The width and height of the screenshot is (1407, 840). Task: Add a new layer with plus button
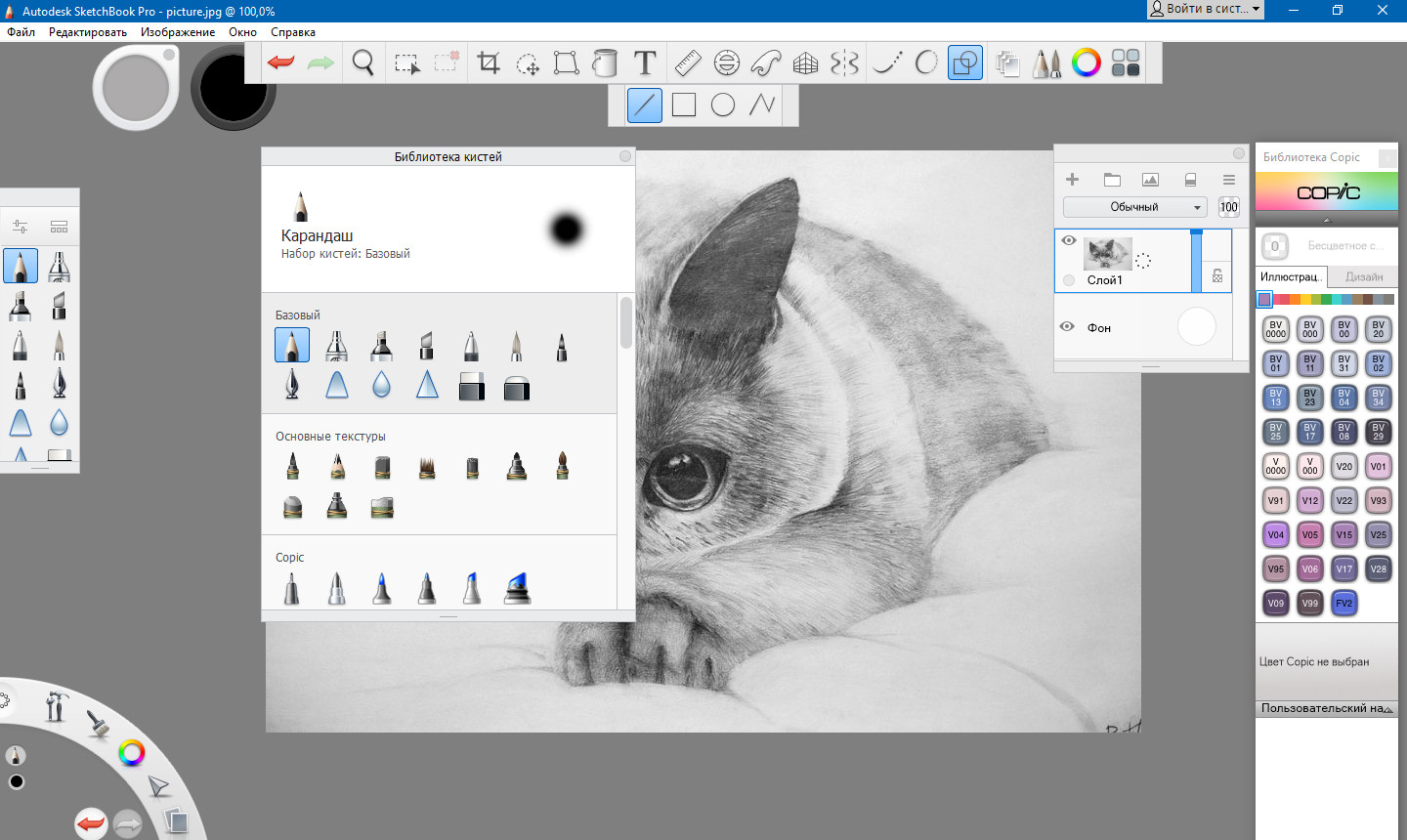[1072, 180]
